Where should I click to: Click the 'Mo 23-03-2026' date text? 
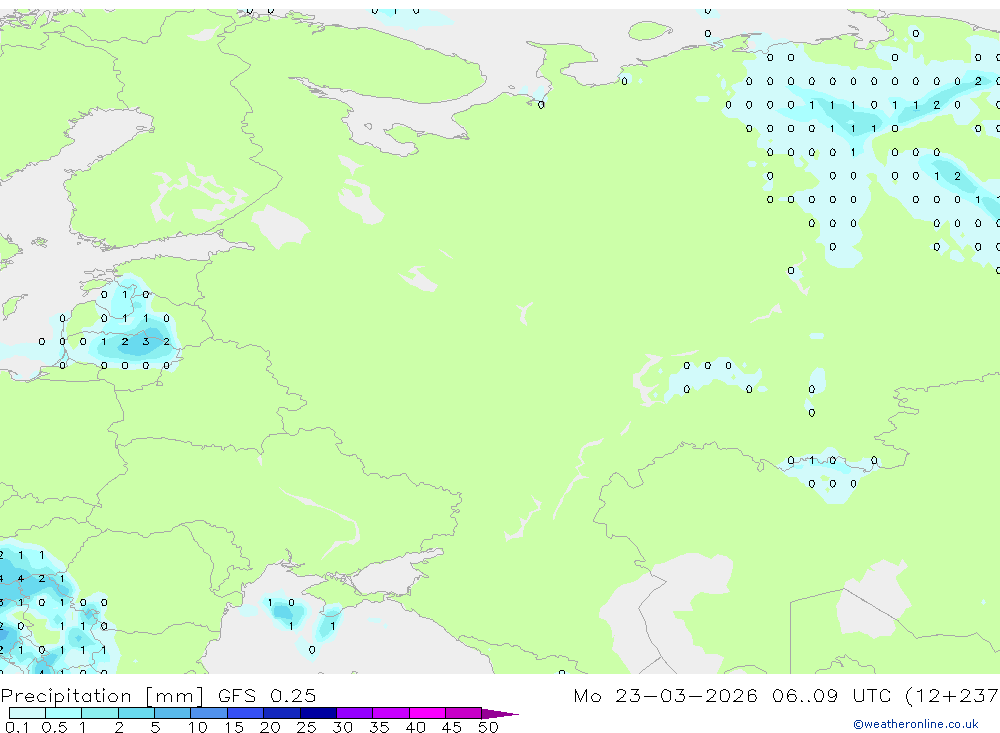tap(665, 695)
